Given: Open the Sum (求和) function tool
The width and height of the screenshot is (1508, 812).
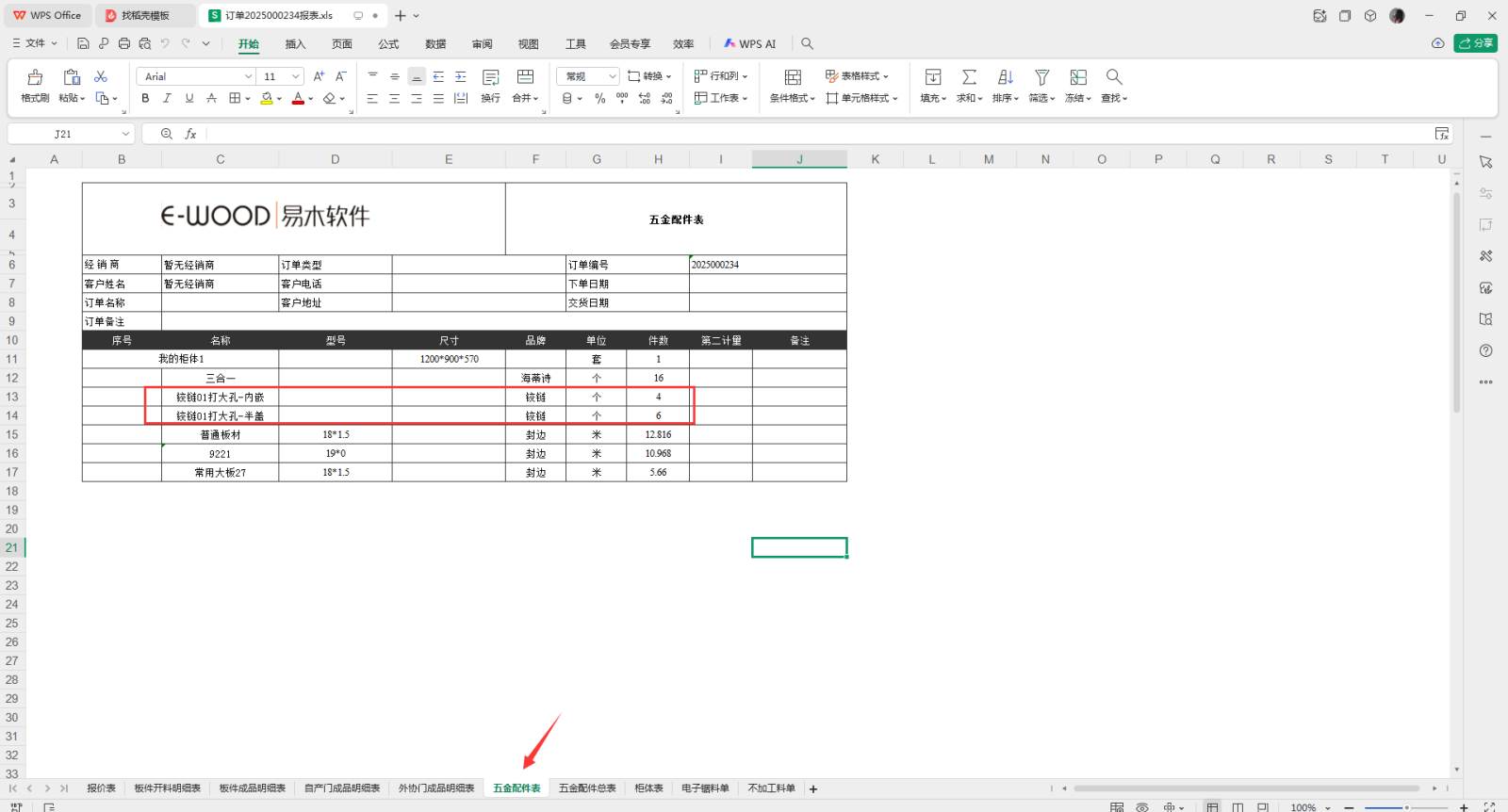Looking at the screenshot, I should 969,78.
